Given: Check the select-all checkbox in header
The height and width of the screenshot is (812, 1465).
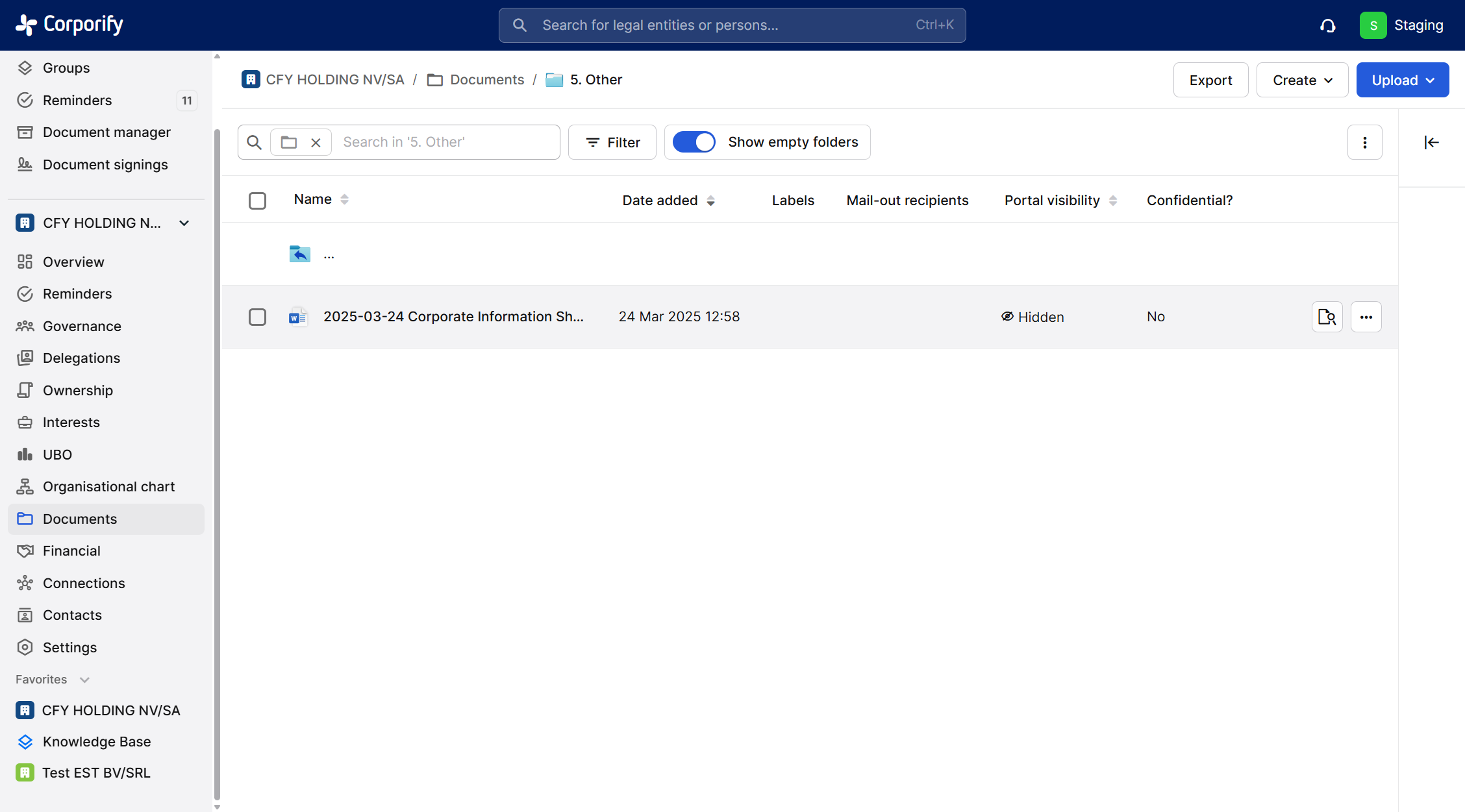Looking at the screenshot, I should coord(257,201).
